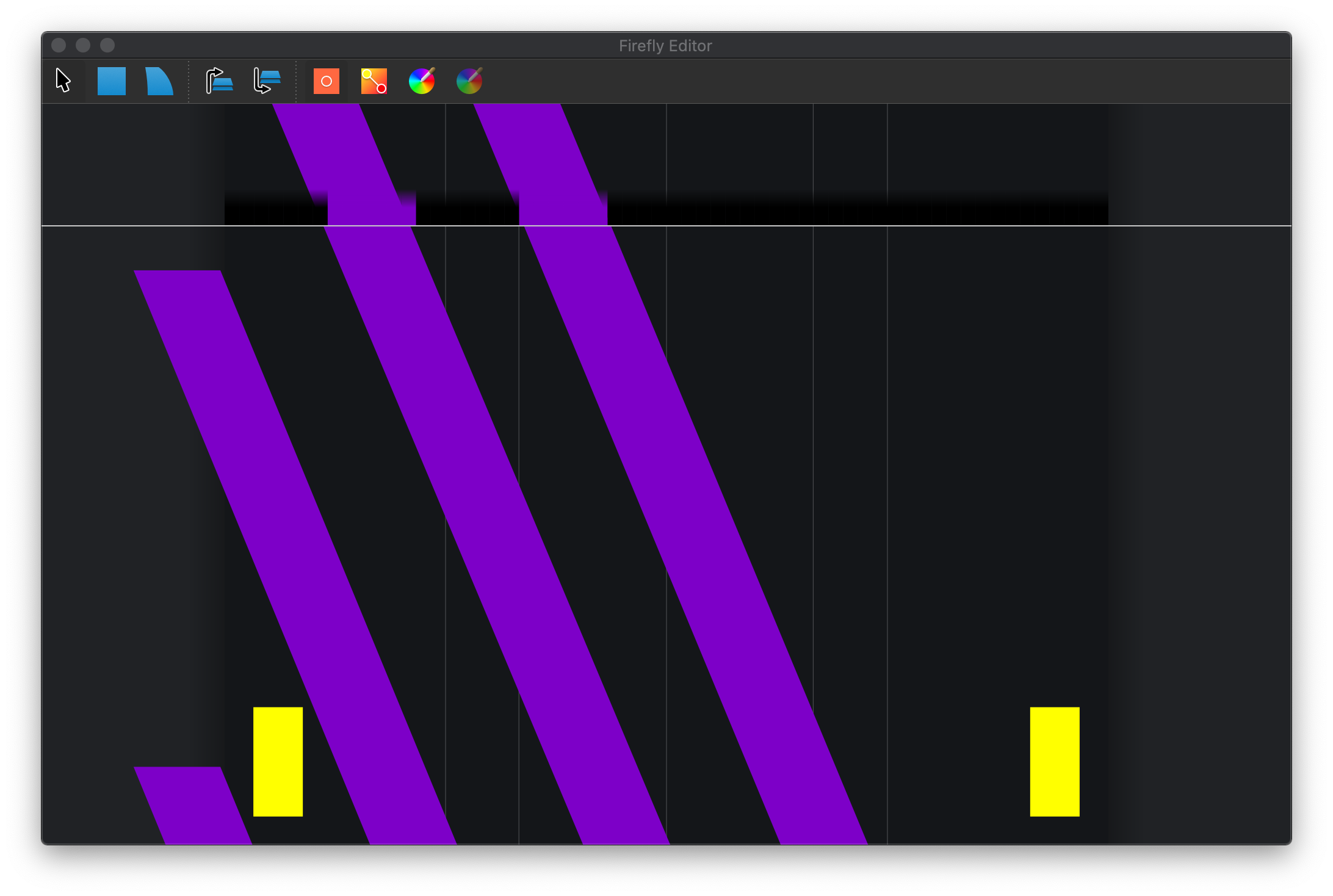Pick the blue rectangle shape tool
1333x896 pixels.
112,81
